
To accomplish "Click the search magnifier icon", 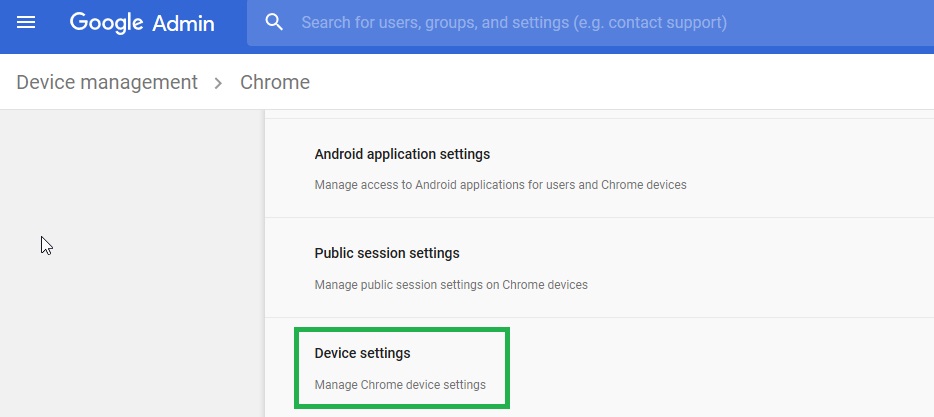I will click(x=274, y=23).
